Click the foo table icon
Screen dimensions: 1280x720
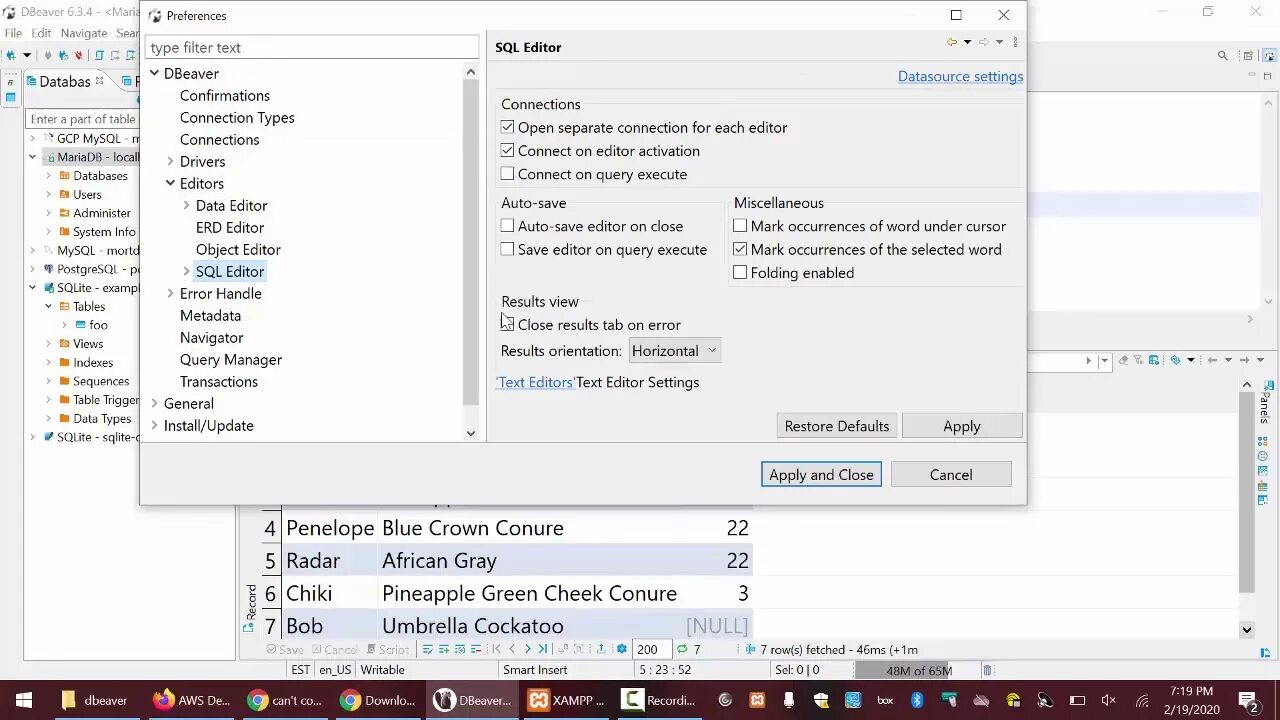81,325
